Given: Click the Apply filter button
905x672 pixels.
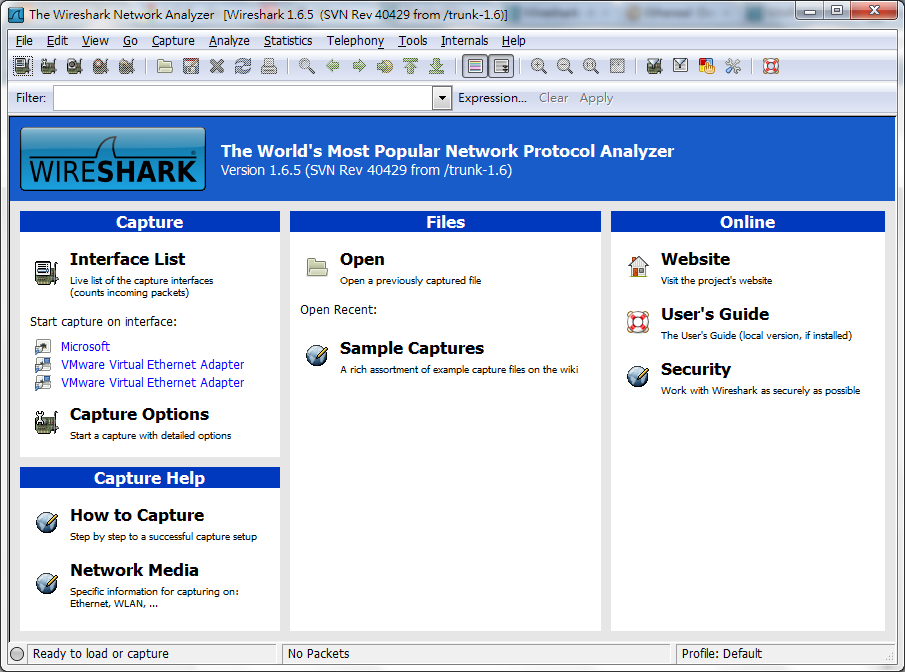Looking at the screenshot, I should tap(596, 98).
